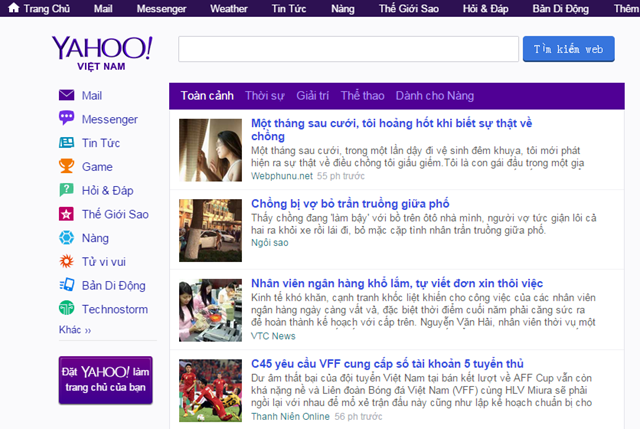Click the Tin Tức newspaper icon

(67, 142)
